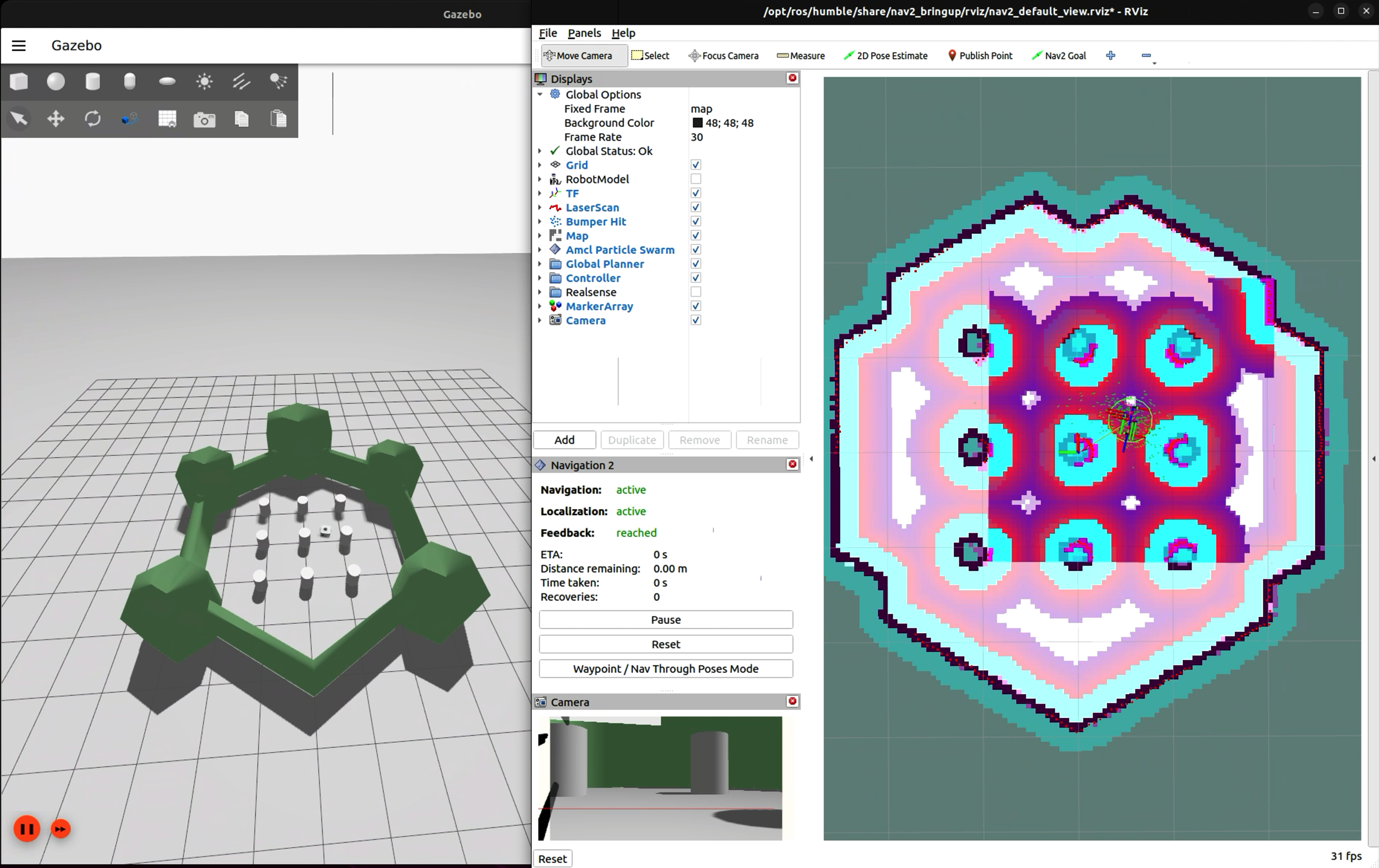Open the Gazebo hamburger menu
Viewport: 1379px width, 868px height.
tap(19, 46)
